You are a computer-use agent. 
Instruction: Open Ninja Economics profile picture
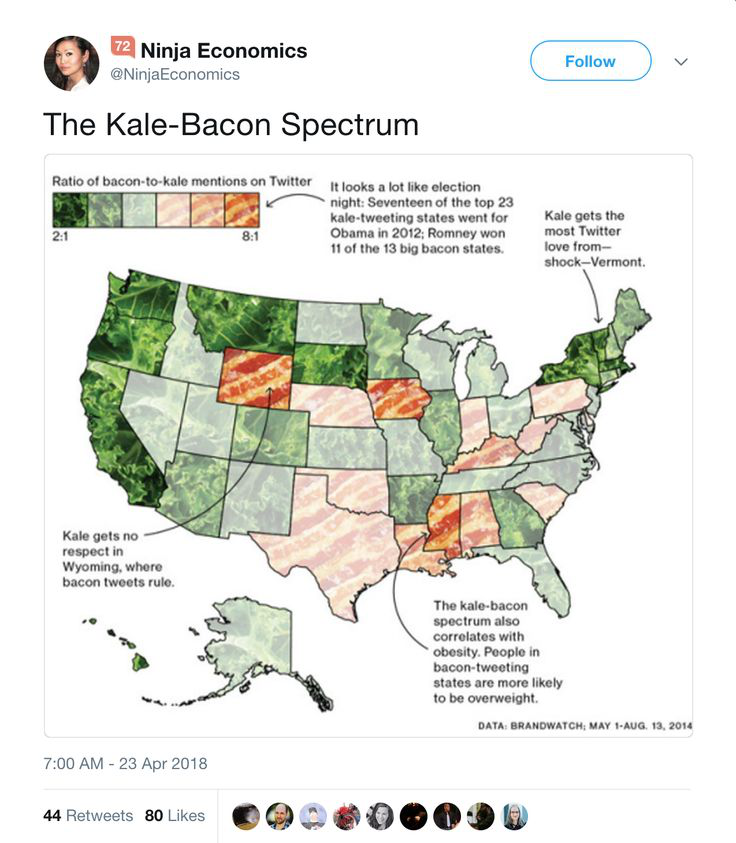pyautogui.click(x=72, y=63)
